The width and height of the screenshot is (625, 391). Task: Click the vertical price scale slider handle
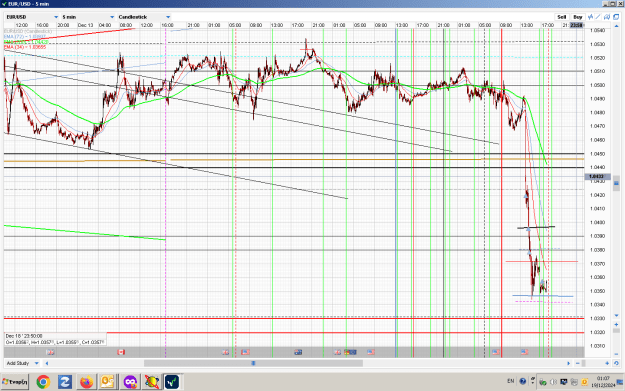pos(616,183)
